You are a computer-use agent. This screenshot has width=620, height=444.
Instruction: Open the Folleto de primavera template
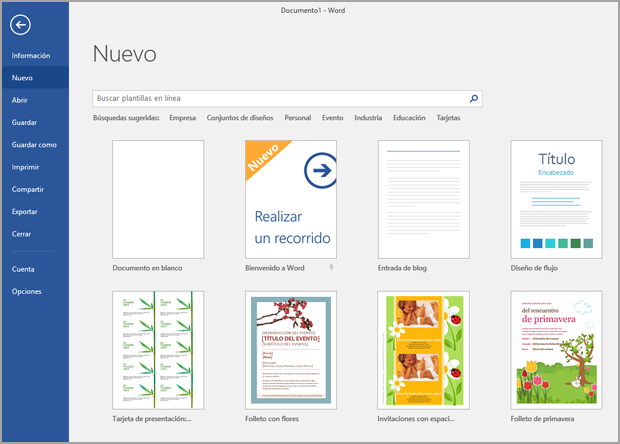(556, 350)
